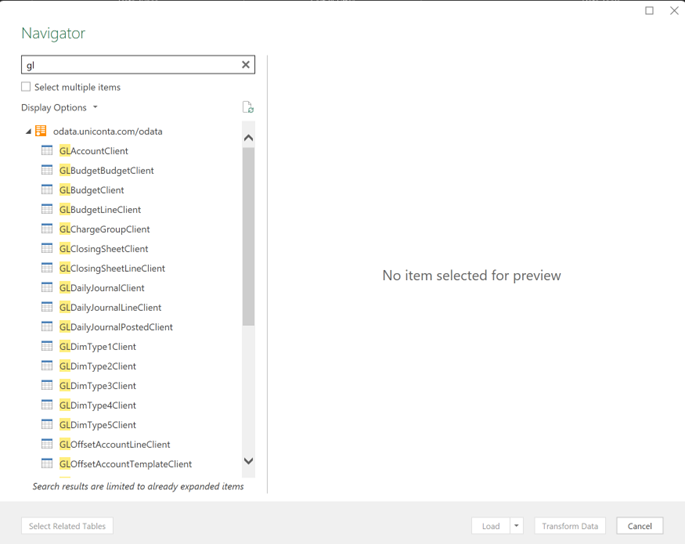The image size is (685, 544).
Task: Collapse the odata.uniconta.com/odata tree node
Action: (x=28, y=131)
